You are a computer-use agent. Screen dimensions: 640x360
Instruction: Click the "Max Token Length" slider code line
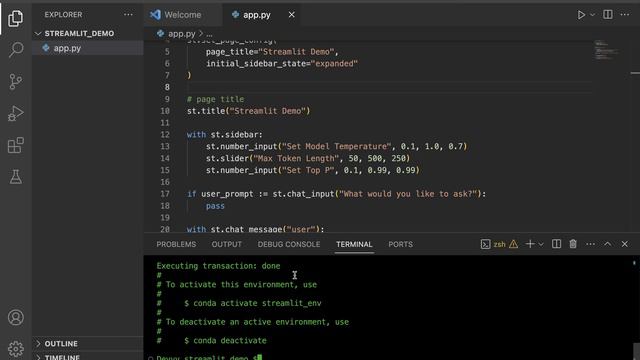click(308, 158)
